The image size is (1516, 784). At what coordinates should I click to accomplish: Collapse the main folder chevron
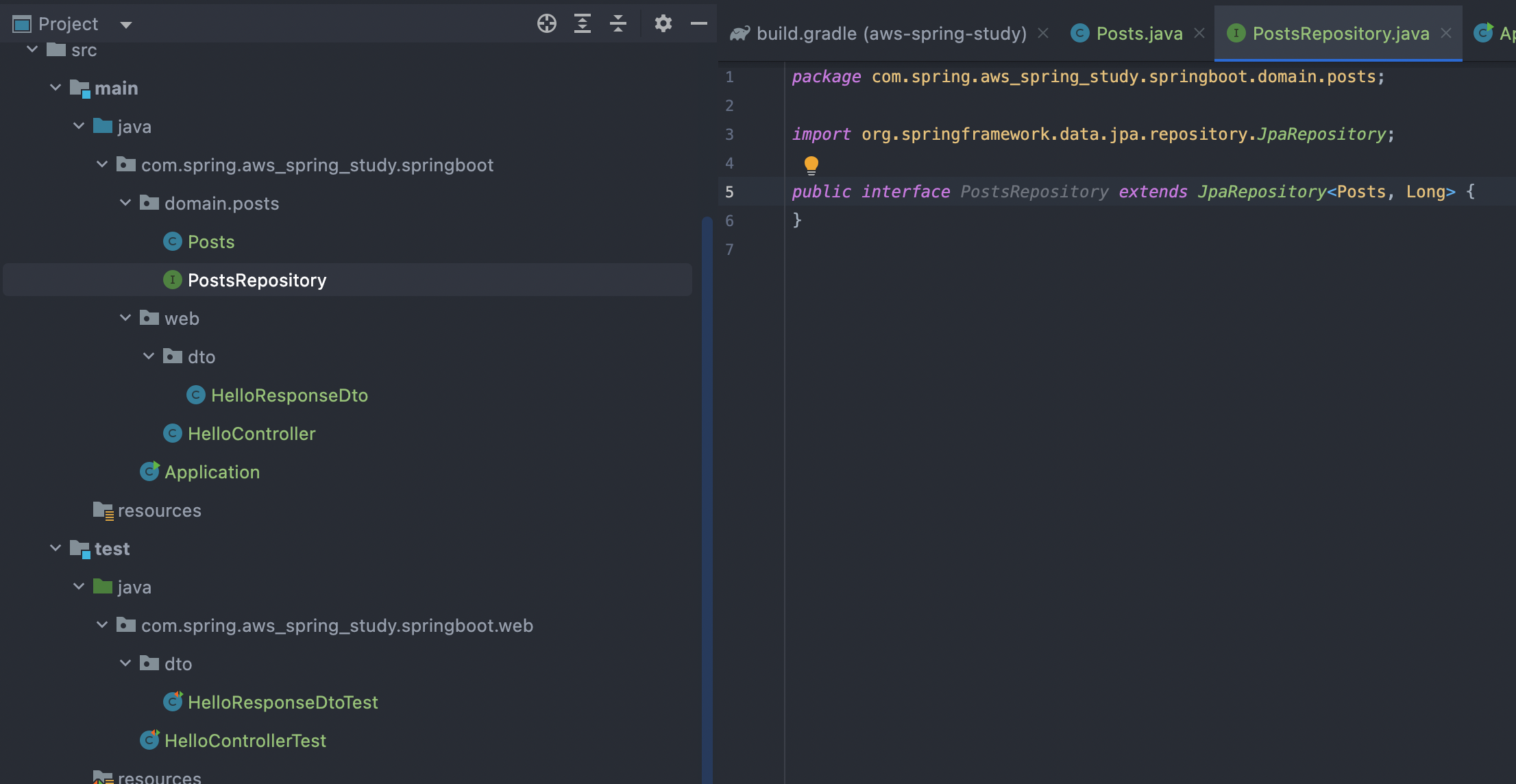click(56, 88)
